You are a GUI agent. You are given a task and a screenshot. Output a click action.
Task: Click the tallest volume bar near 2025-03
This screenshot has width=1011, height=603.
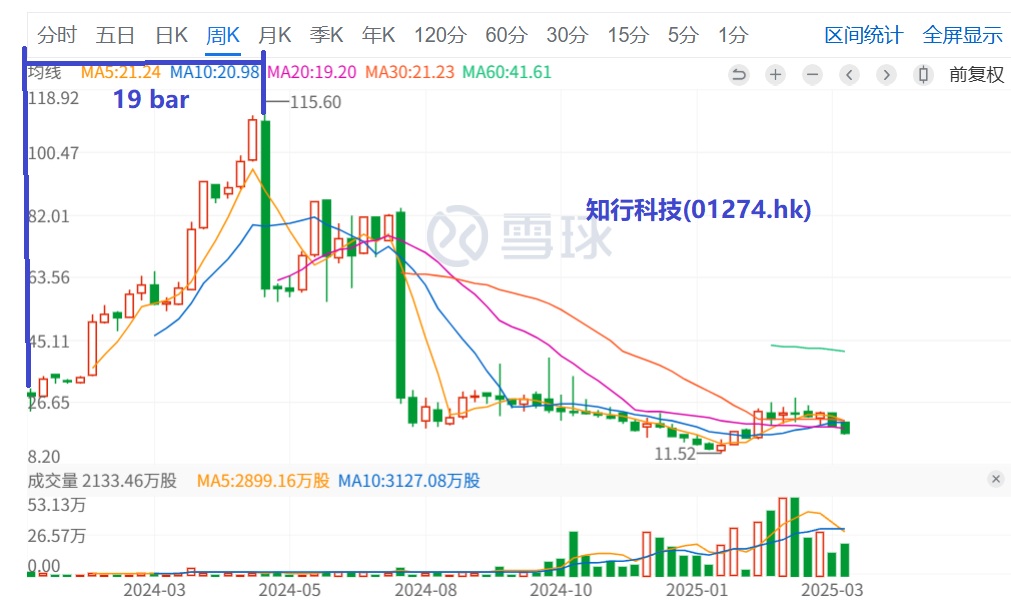tap(794, 537)
